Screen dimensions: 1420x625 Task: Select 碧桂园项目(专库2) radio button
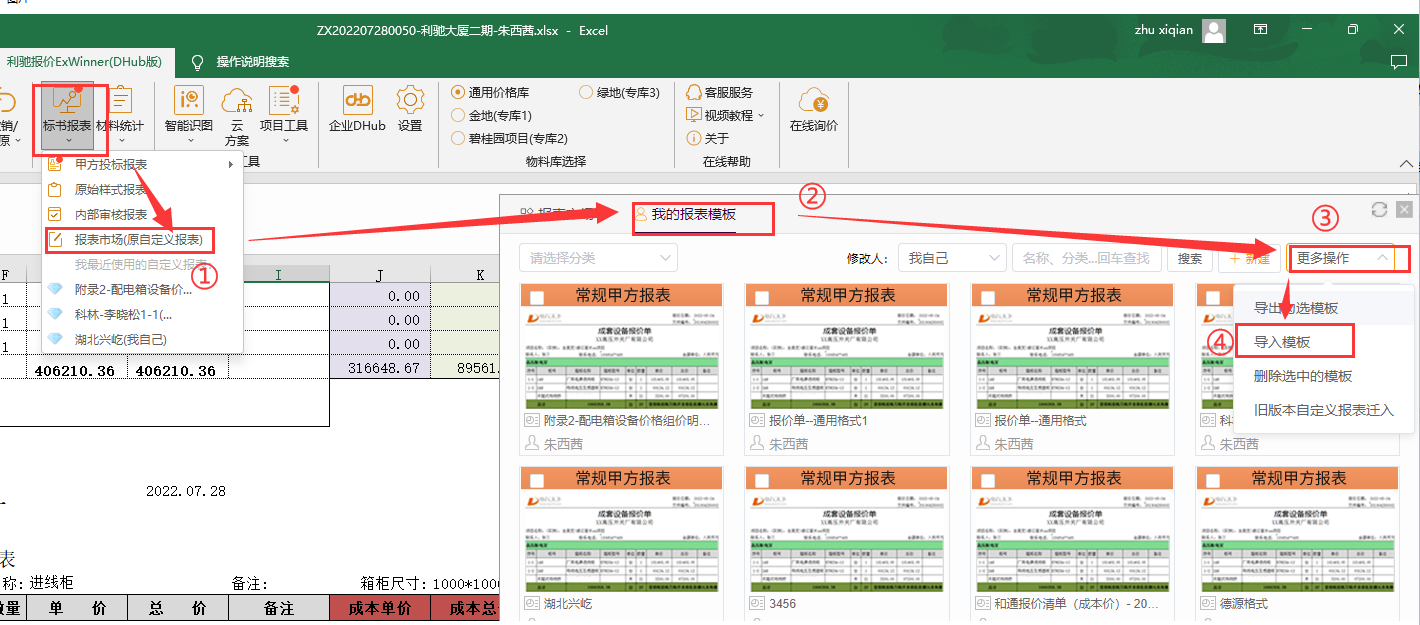[x=459, y=138]
